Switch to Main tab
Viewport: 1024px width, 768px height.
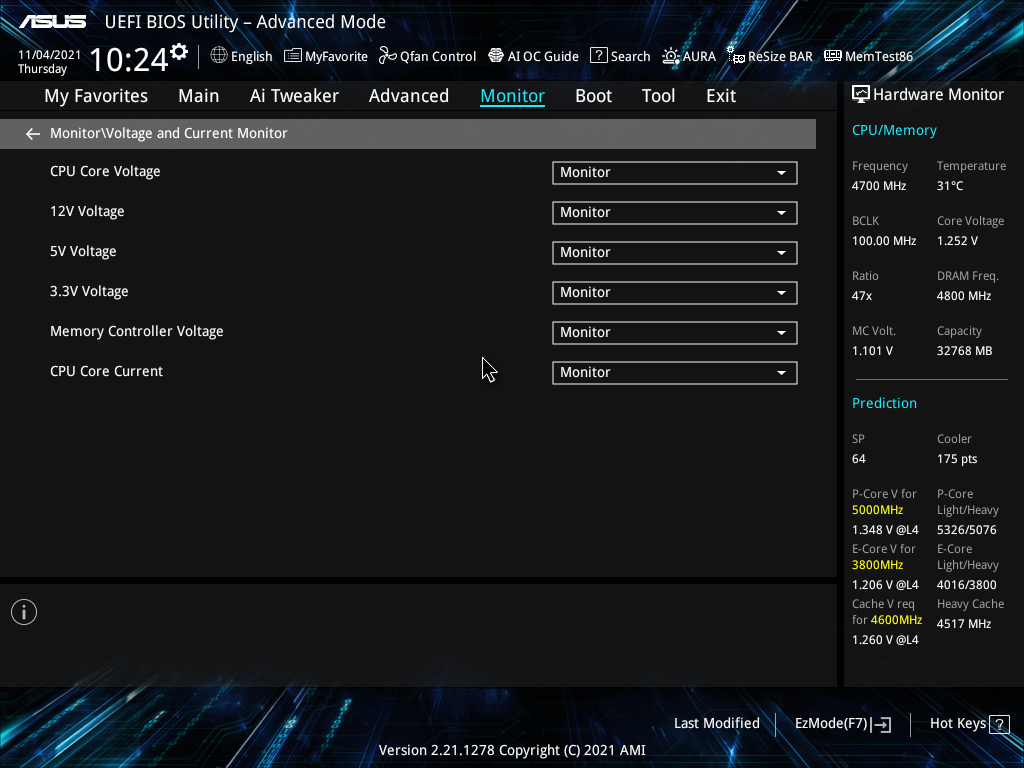pyautogui.click(x=199, y=96)
